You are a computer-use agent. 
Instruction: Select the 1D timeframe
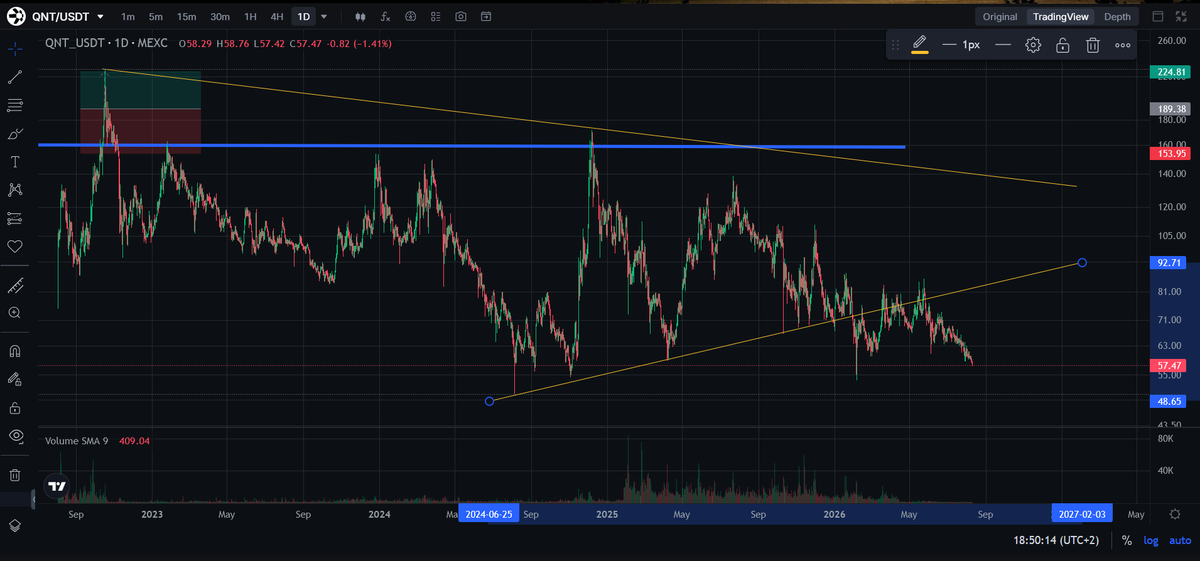point(303,16)
